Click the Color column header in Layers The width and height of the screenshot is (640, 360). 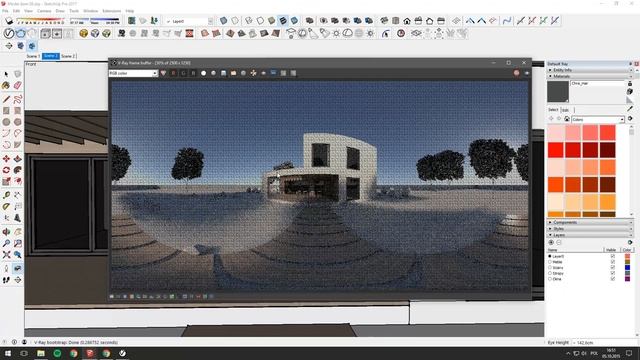point(627,250)
